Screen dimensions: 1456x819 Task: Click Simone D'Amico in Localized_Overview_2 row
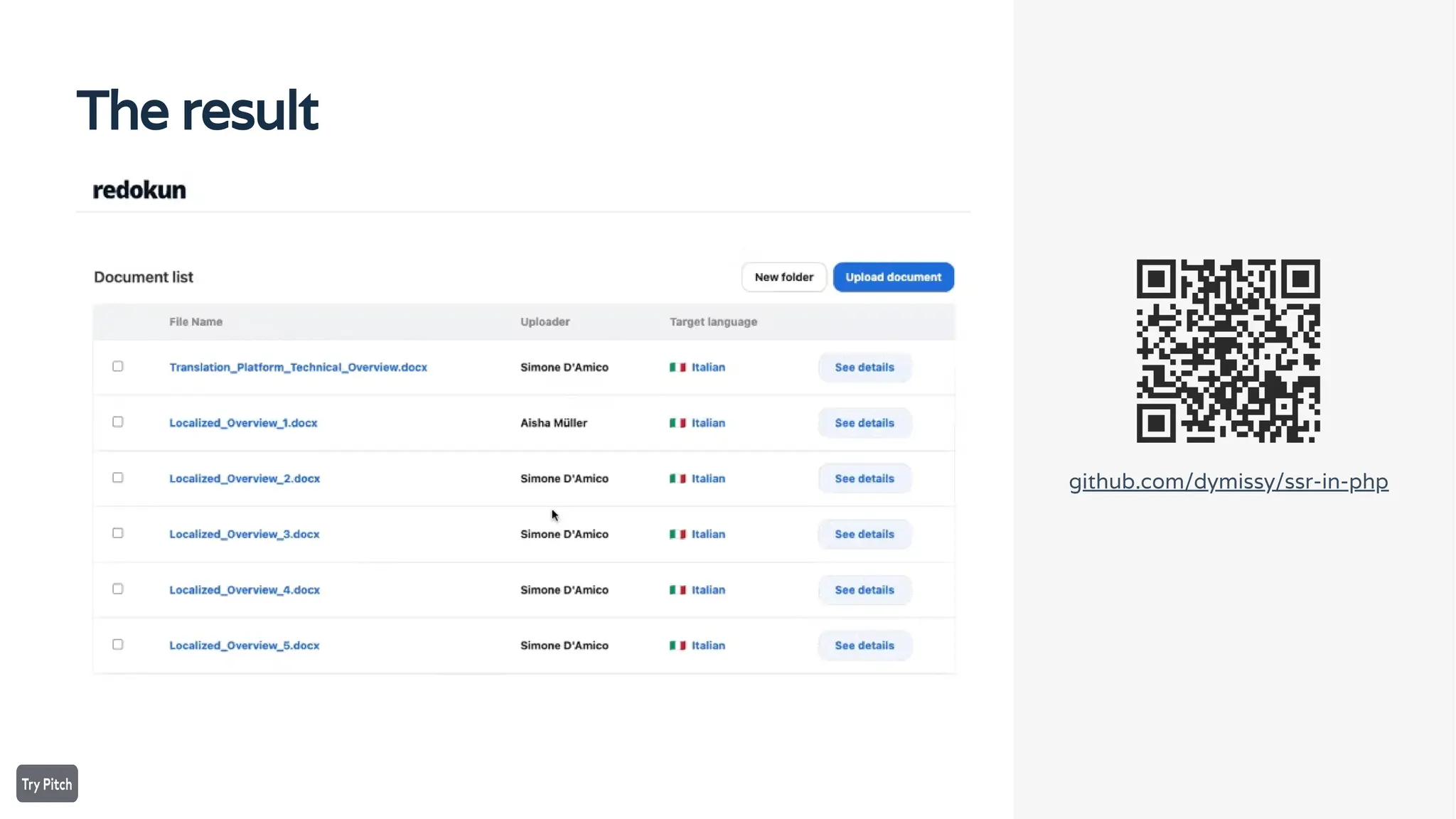(x=564, y=478)
